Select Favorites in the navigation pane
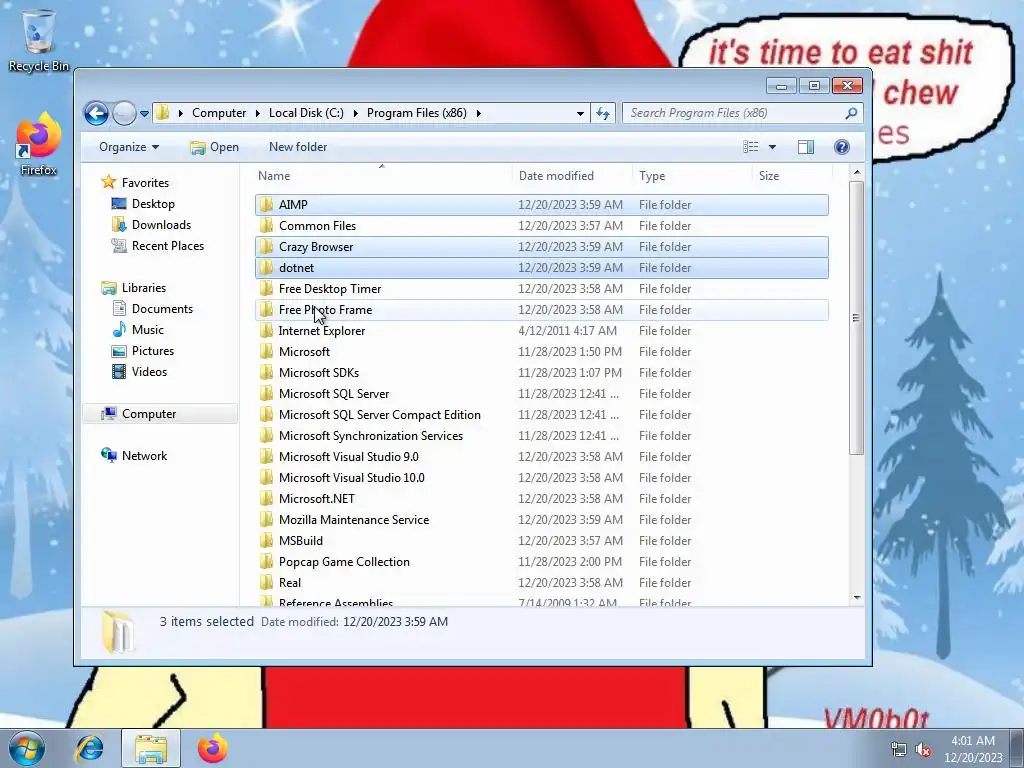Image resolution: width=1024 pixels, height=768 pixels. coord(145,183)
